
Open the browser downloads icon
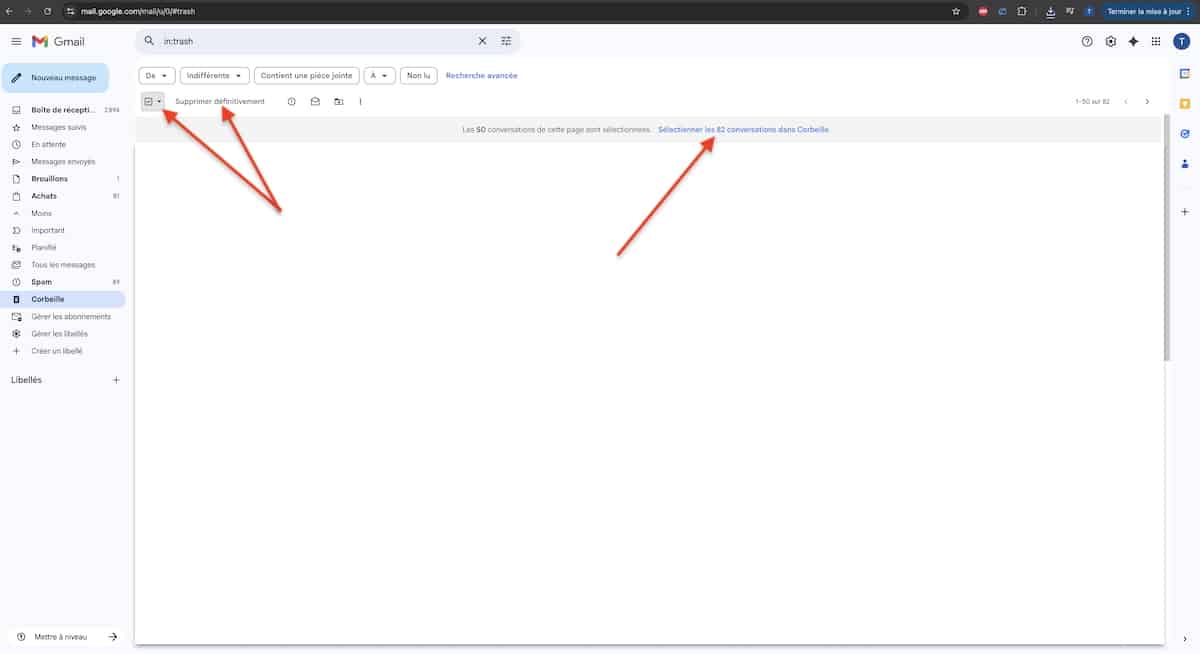pos(1051,11)
